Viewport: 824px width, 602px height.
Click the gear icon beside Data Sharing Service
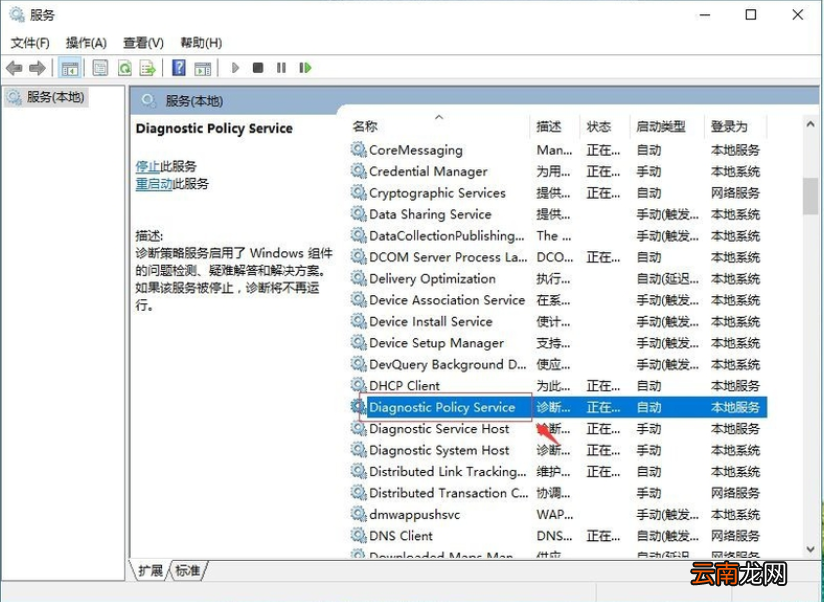pyautogui.click(x=358, y=214)
